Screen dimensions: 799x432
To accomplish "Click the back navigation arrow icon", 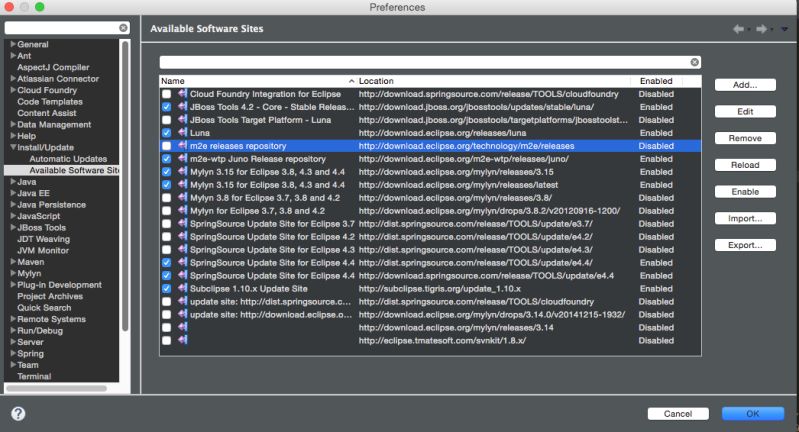I will pyautogui.click(x=738, y=29).
